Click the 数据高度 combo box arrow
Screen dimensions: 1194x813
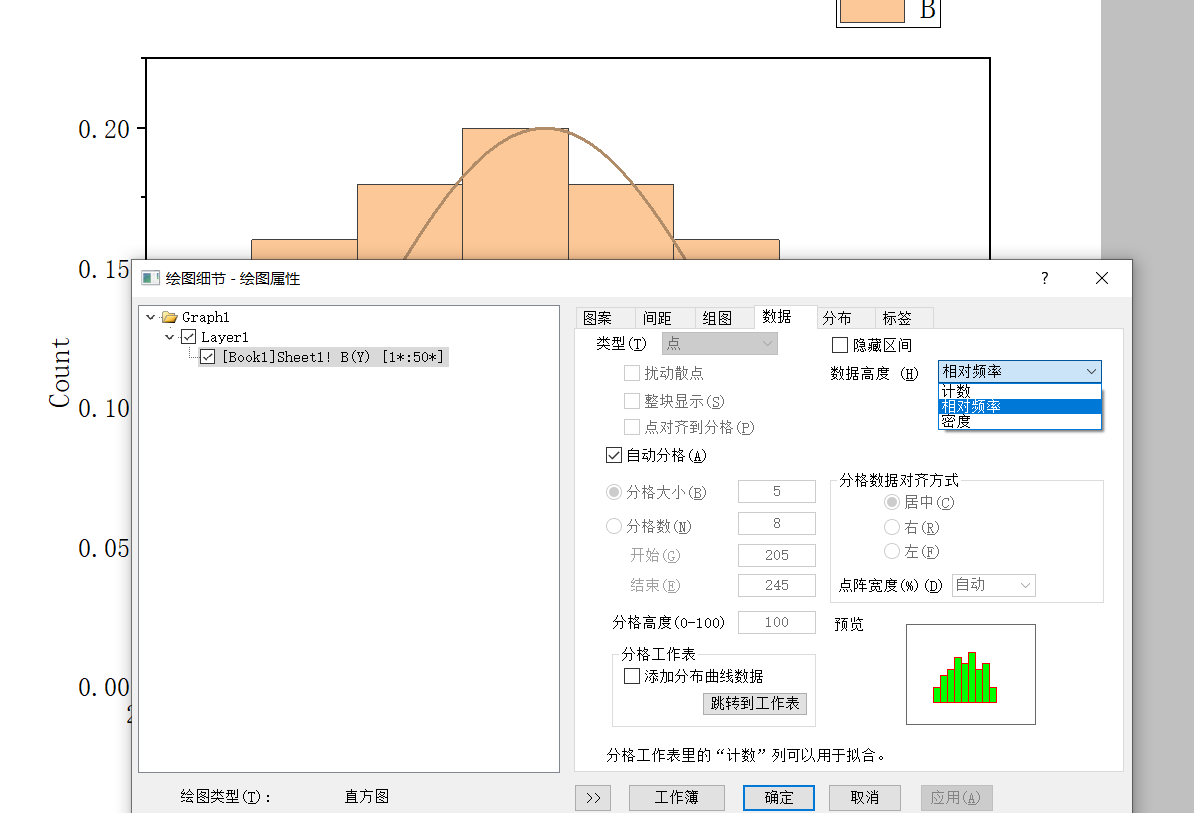tap(1091, 371)
